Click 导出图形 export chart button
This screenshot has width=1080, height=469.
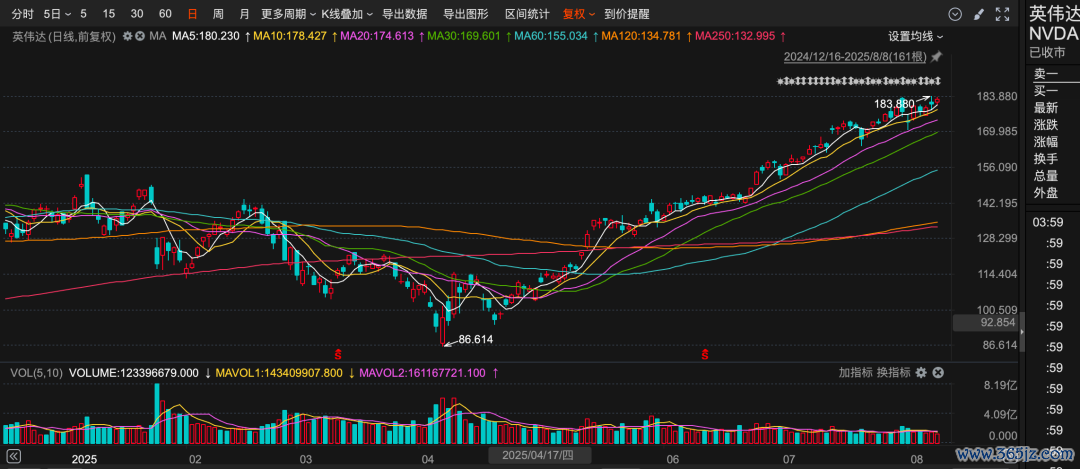466,14
